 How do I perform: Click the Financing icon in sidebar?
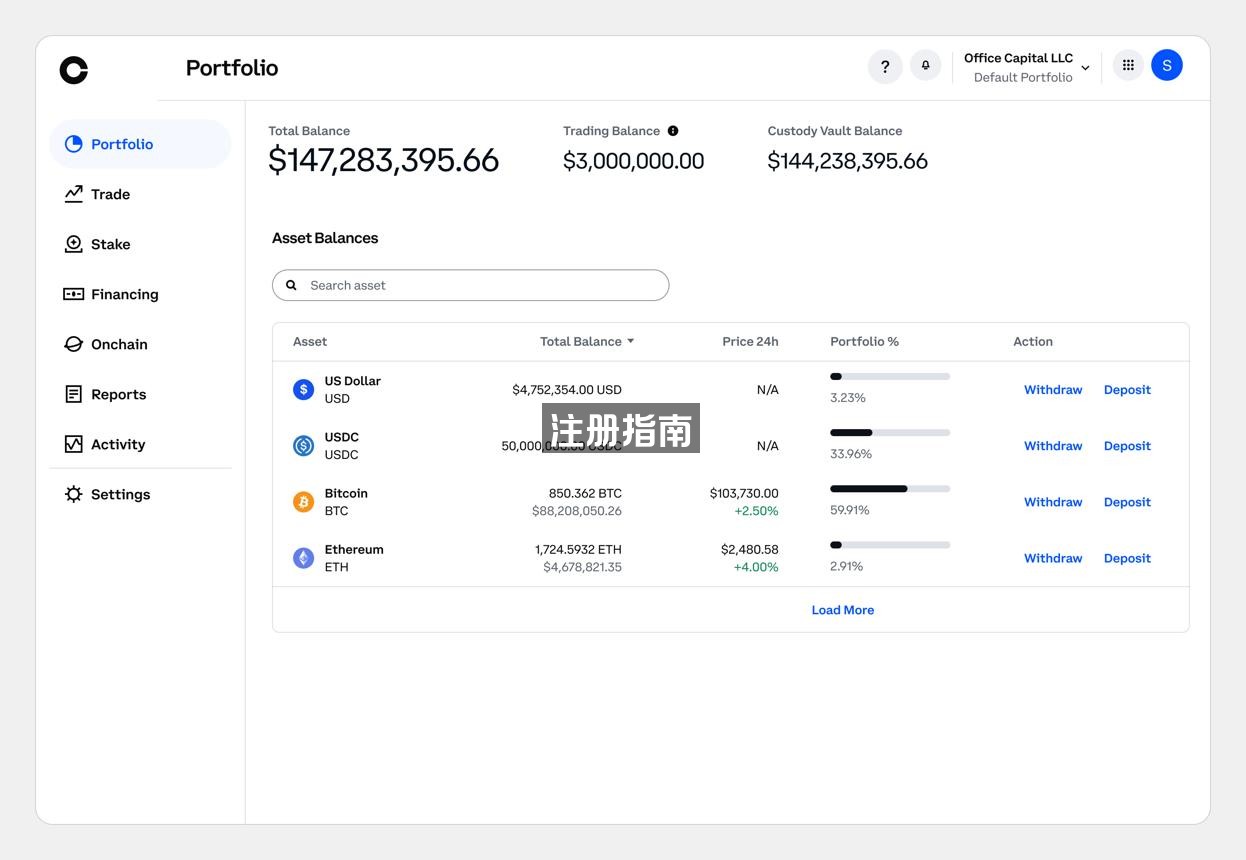(73, 294)
